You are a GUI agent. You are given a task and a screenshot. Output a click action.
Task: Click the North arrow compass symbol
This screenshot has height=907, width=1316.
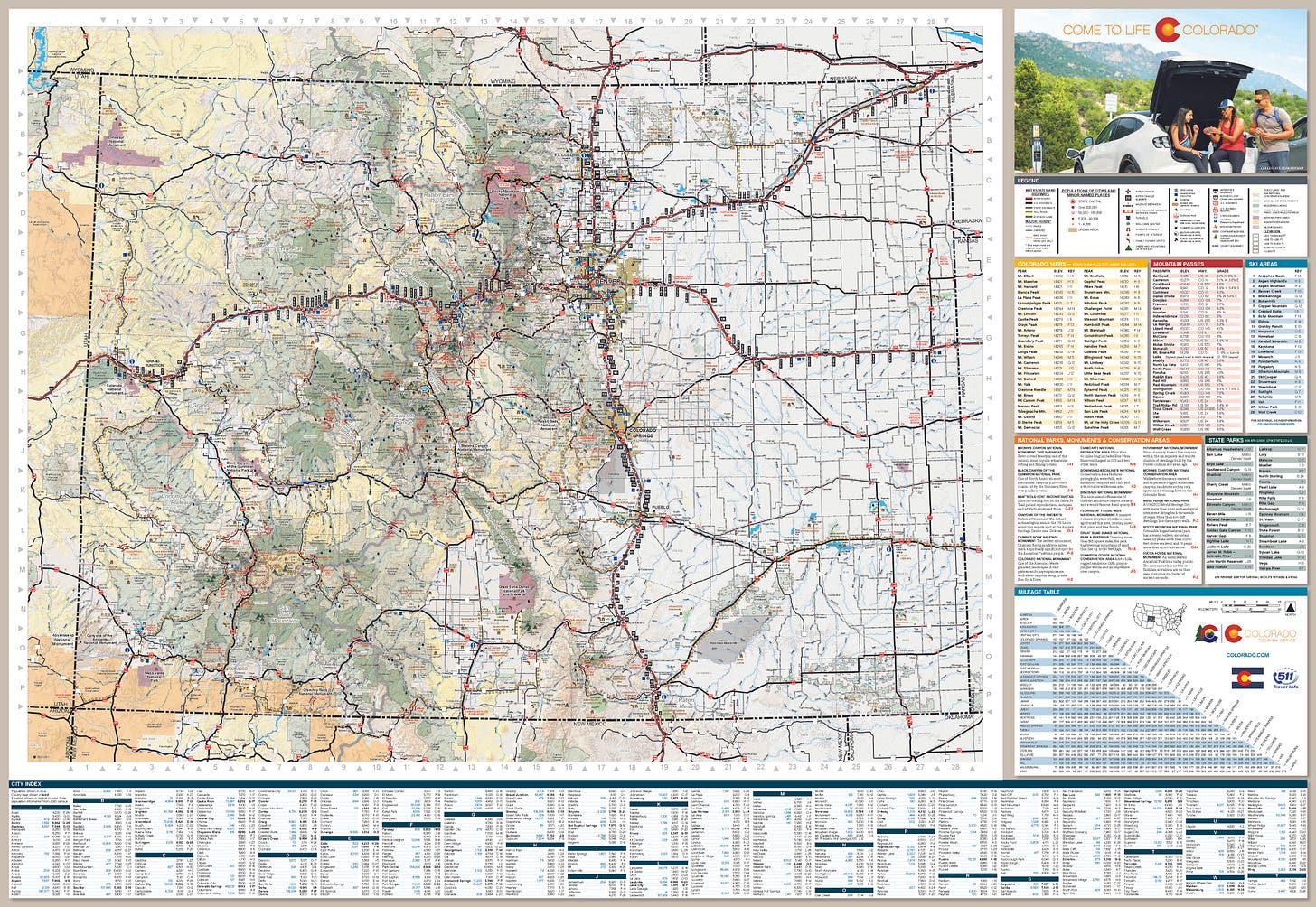point(1291,608)
